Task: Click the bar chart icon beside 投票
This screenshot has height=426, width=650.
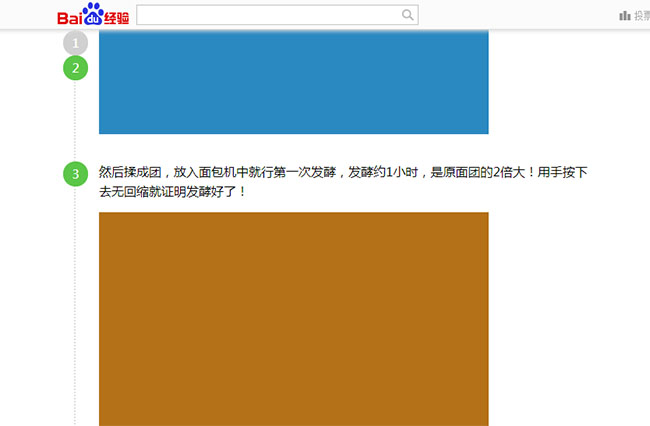Action: pyautogui.click(x=625, y=15)
